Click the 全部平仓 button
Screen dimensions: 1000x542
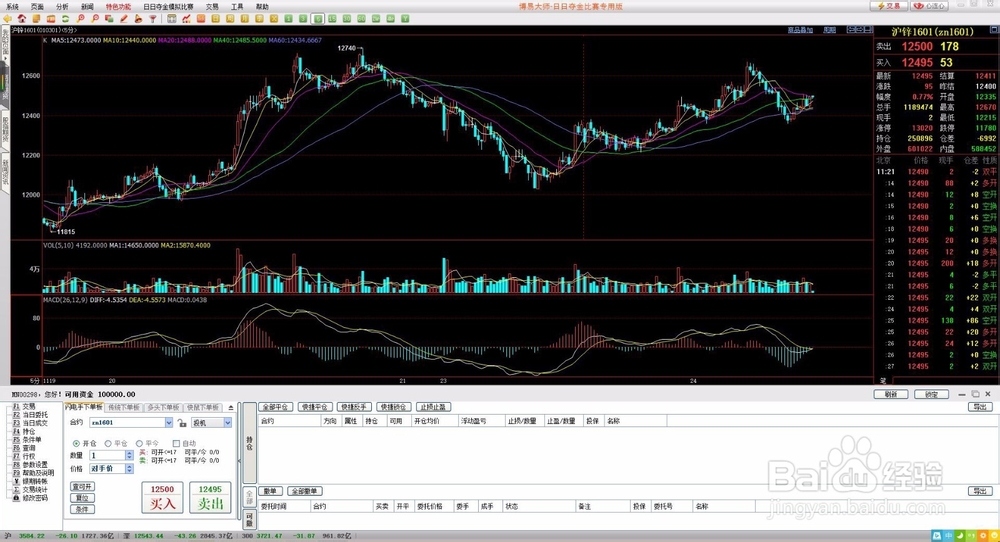pos(276,407)
